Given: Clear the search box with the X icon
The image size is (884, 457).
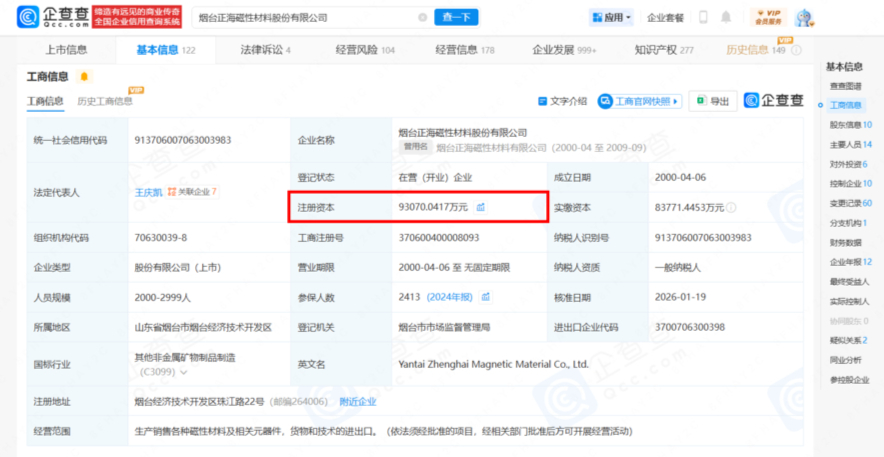Looking at the screenshot, I should [x=422, y=17].
